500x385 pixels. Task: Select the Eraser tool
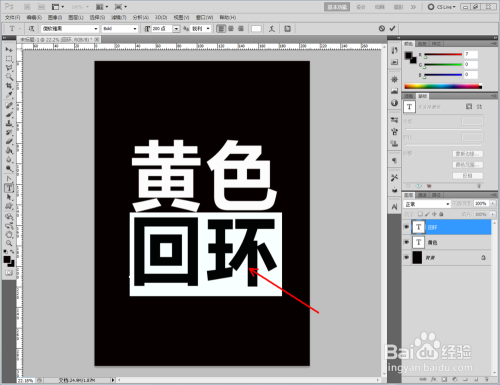click(9, 142)
